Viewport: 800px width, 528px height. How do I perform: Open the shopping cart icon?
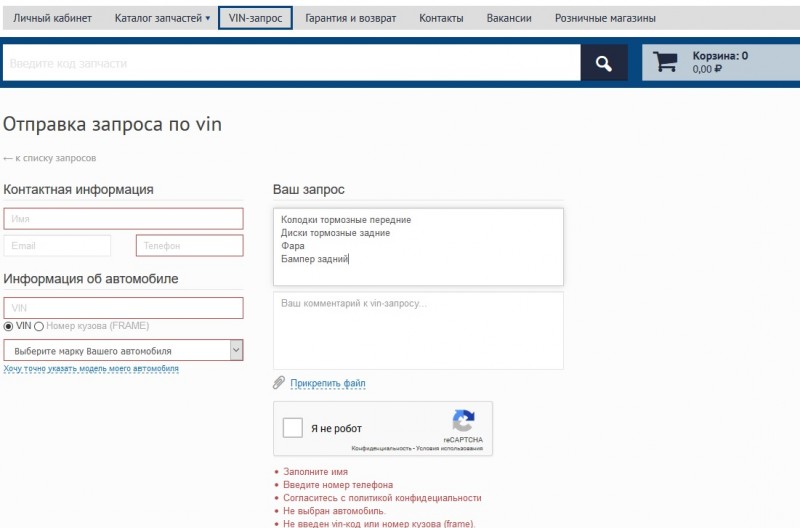(665, 62)
